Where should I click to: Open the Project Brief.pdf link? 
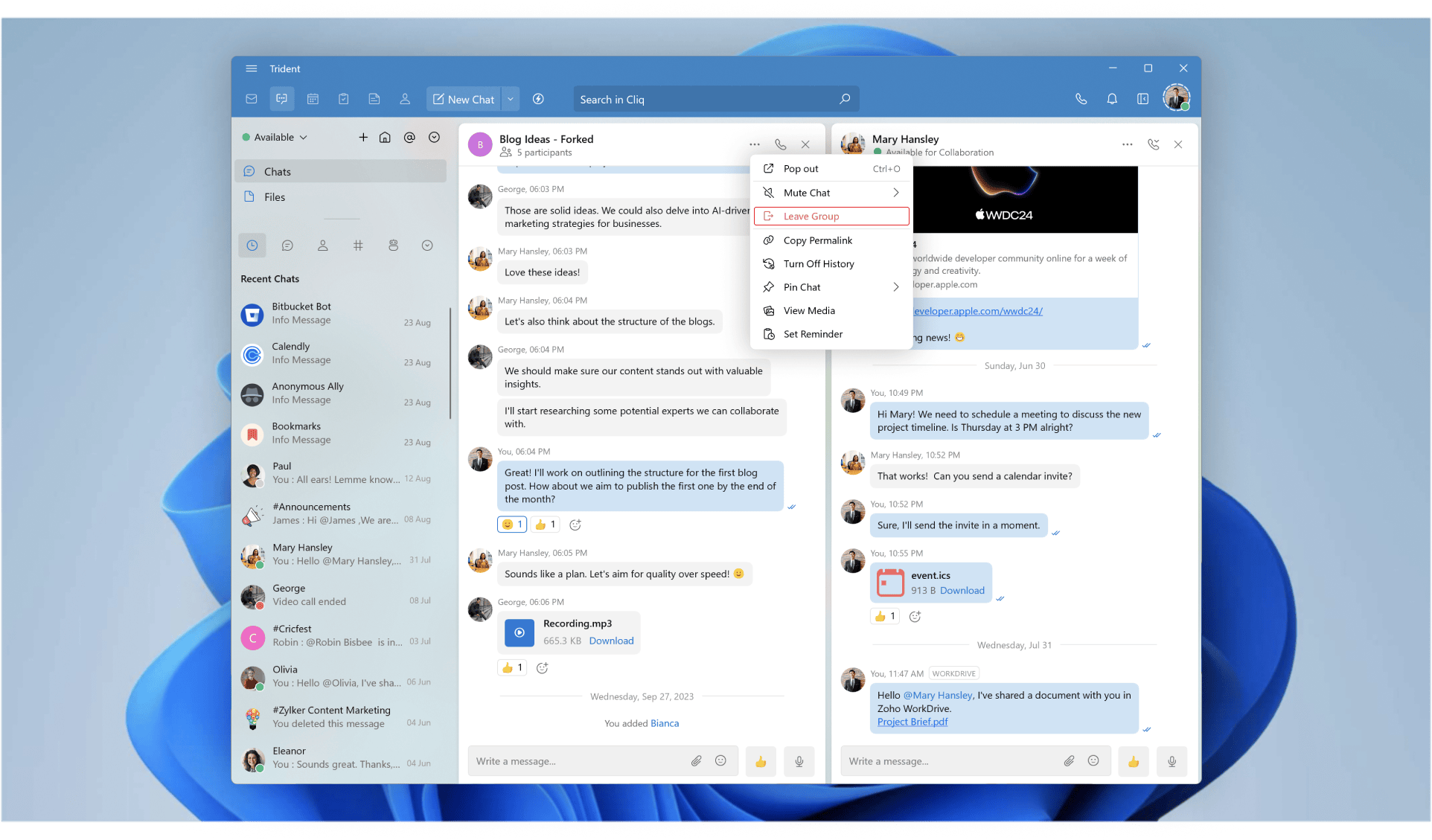(912, 722)
